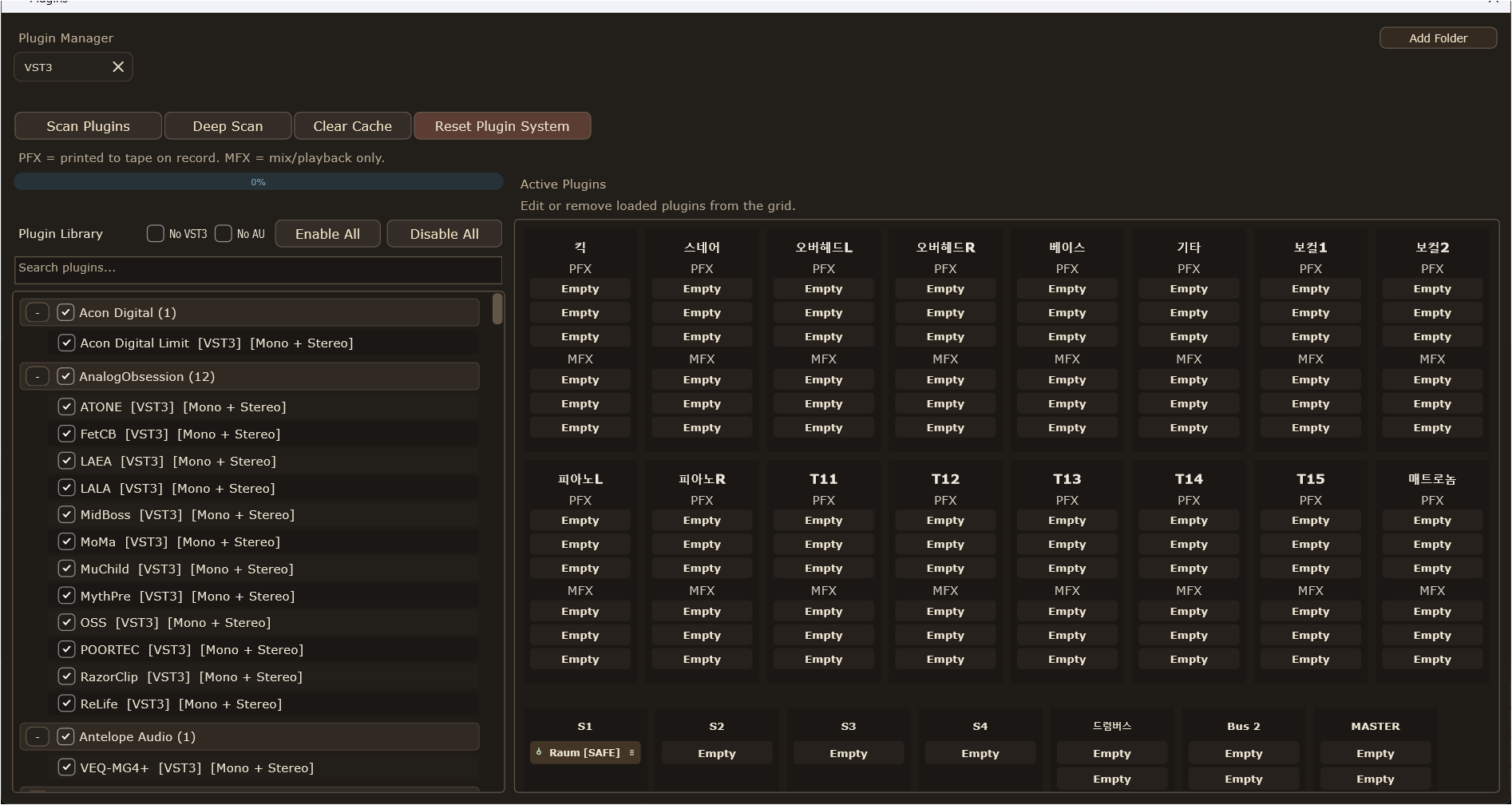Uncheck the AnalogObsession group checkbox
The width and height of the screenshot is (1512, 805).
pyautogui.click(x=65, y=376)
